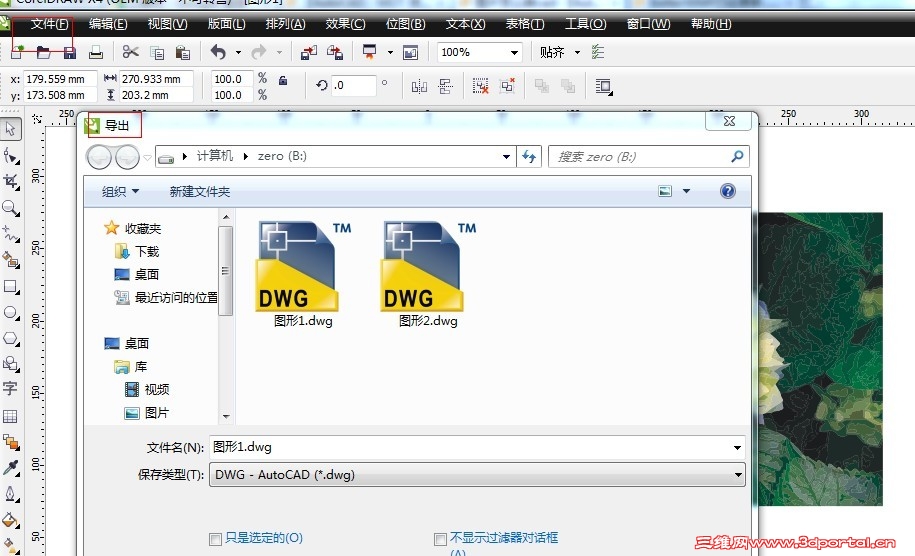The image size is (915, 556).
Task: Open the 效果(C) menu
Action: click(x=345, y=24)
